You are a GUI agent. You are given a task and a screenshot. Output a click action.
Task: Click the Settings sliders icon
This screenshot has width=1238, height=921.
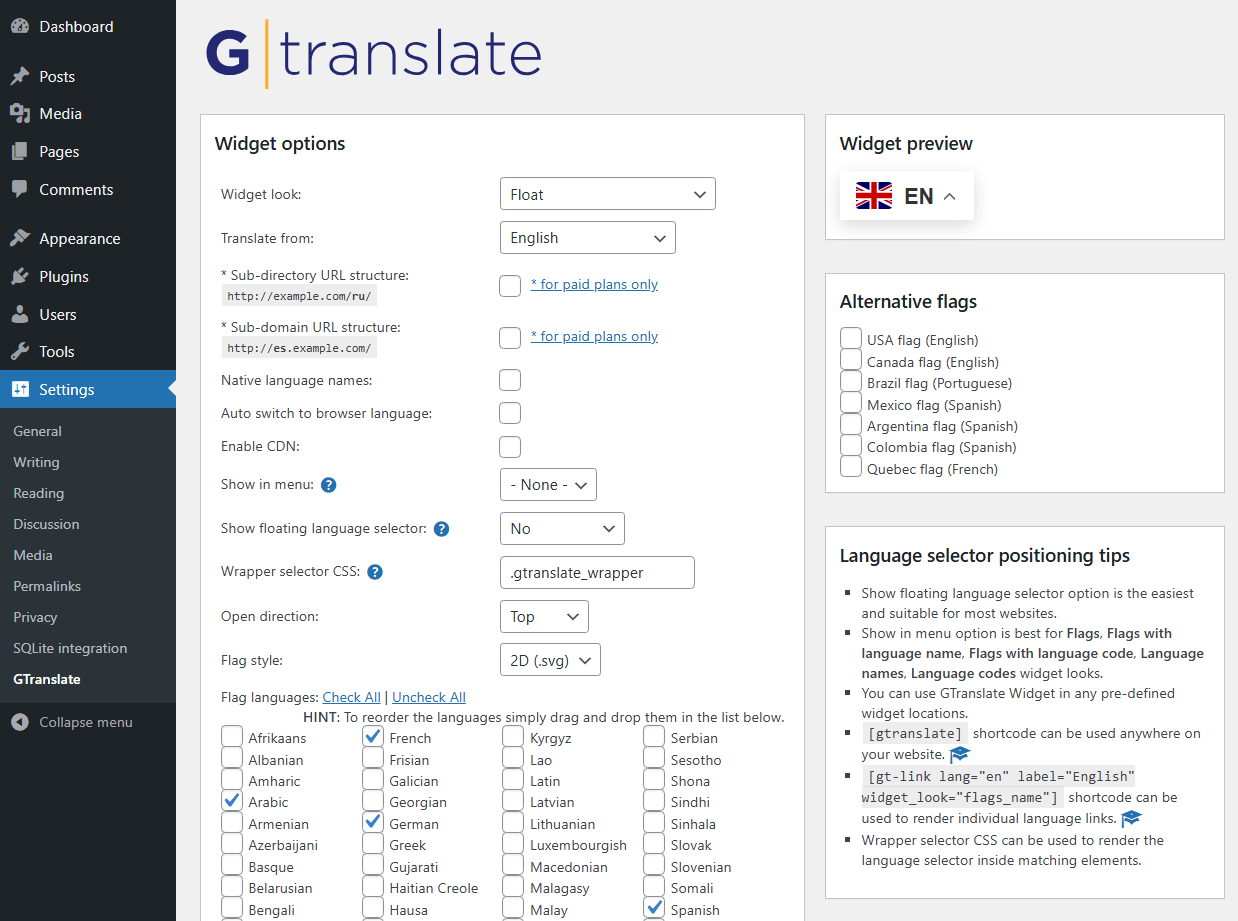point(20,390)
